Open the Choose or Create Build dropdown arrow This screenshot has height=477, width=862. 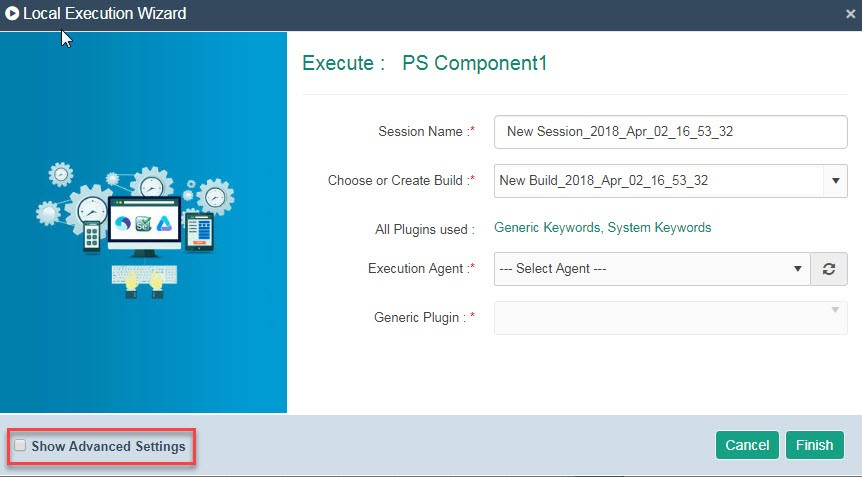click(x=835, y=181)
